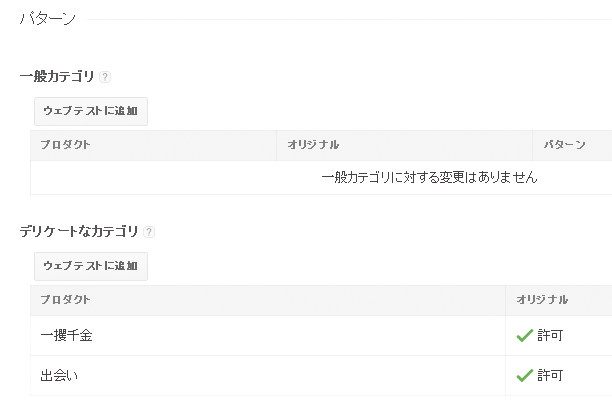The width and height of the screenshot is (612, 408).
Task: Select the 一攫千金 product row
Action: click(321, 335)
